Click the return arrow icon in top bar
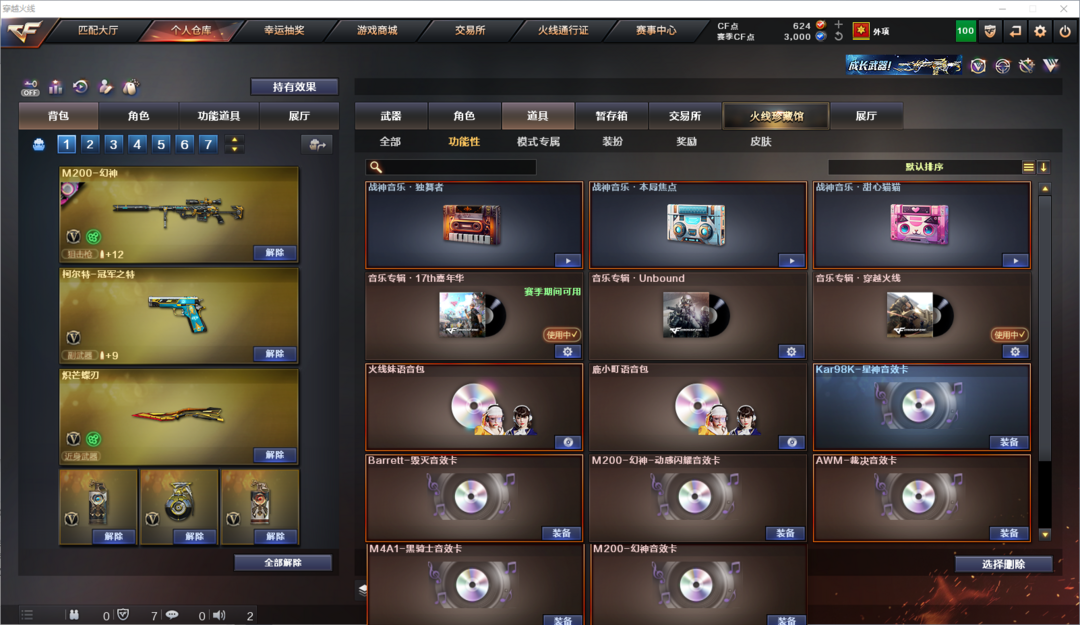Image resolution: width=1080 pixels, height=625 pixels. pos(1015,31)
